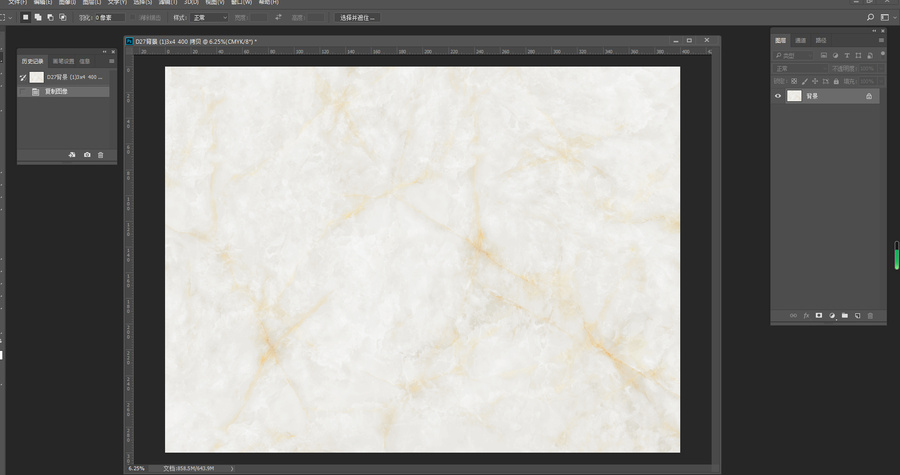900x475 pixels.
Task: Open the search magnifier in options bar
Action: click(871, 18)
